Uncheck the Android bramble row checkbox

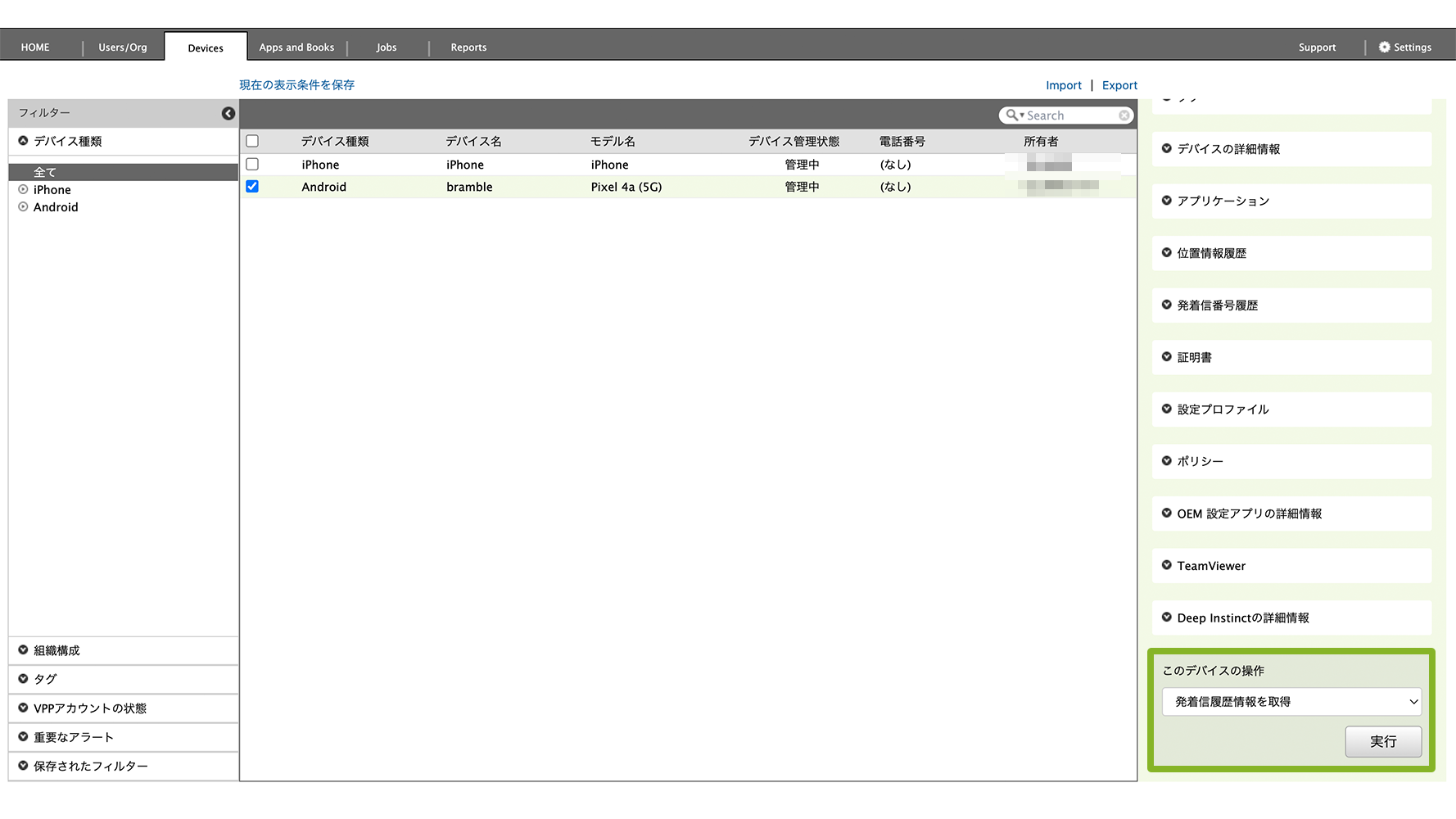point(252,187)
